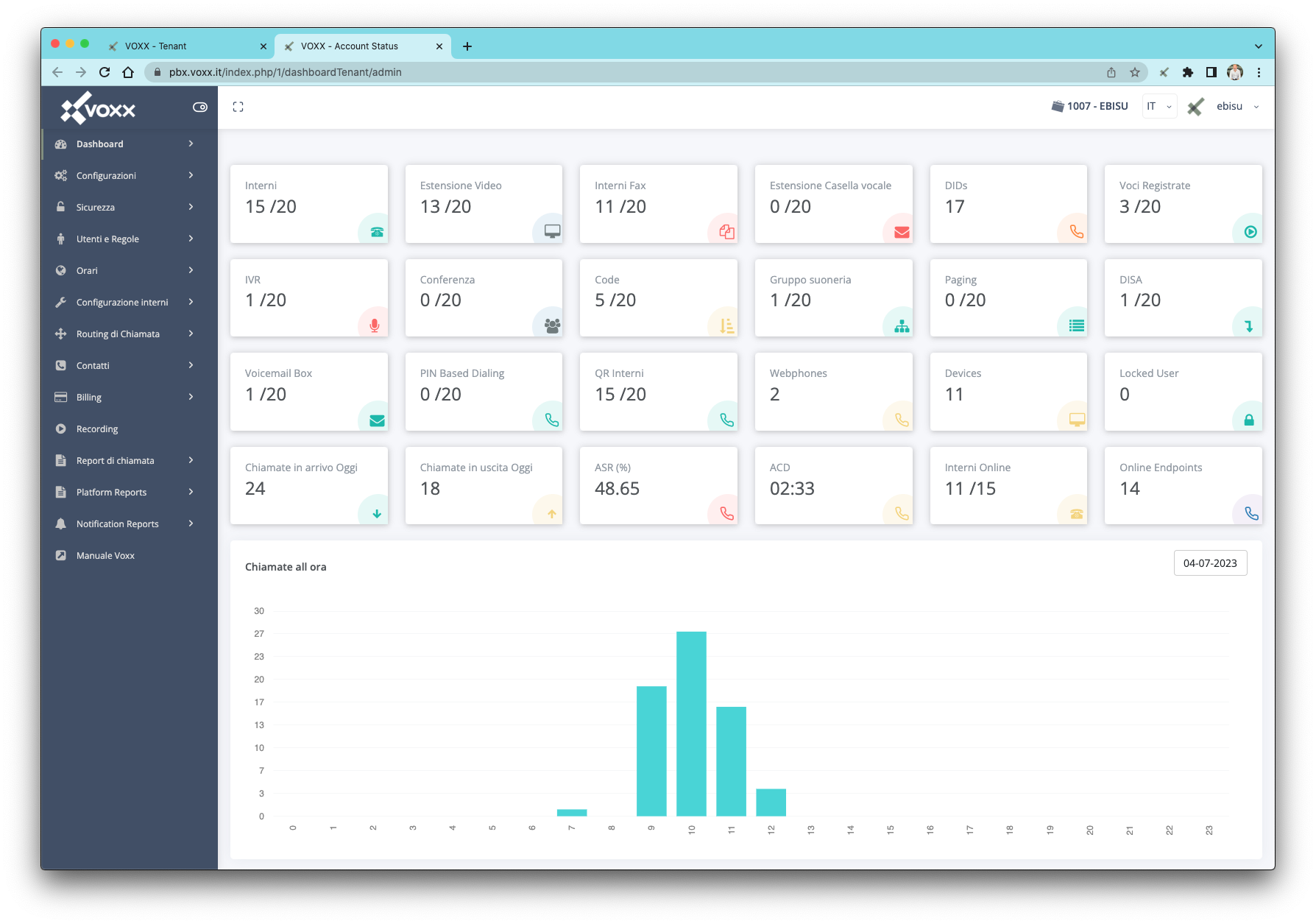Expand Utenti e Regole menu

pos(130,239)
